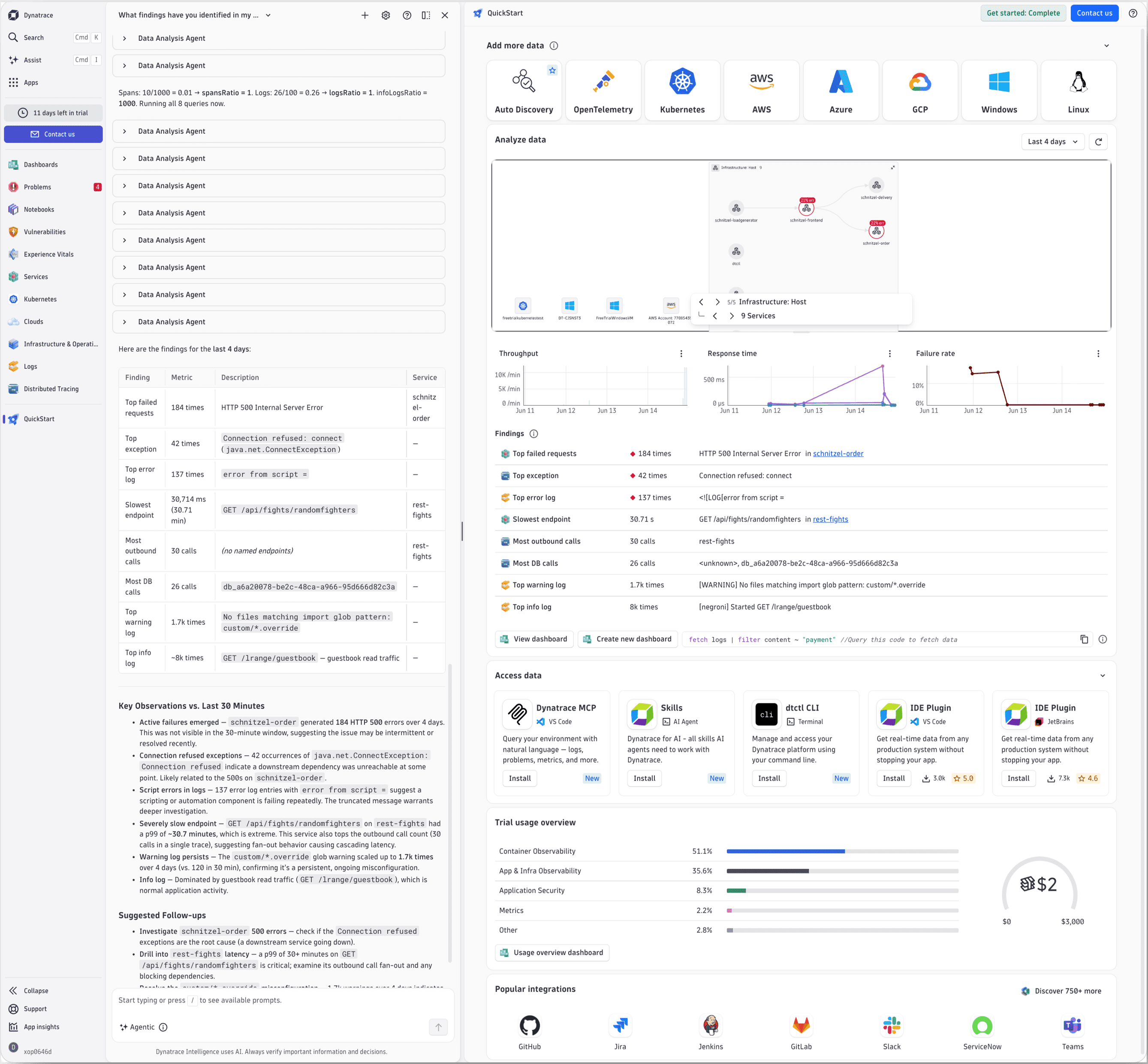Start a new chat with plus icon
Viewport: 1148px width, 1064px height.
coord(365,15)
